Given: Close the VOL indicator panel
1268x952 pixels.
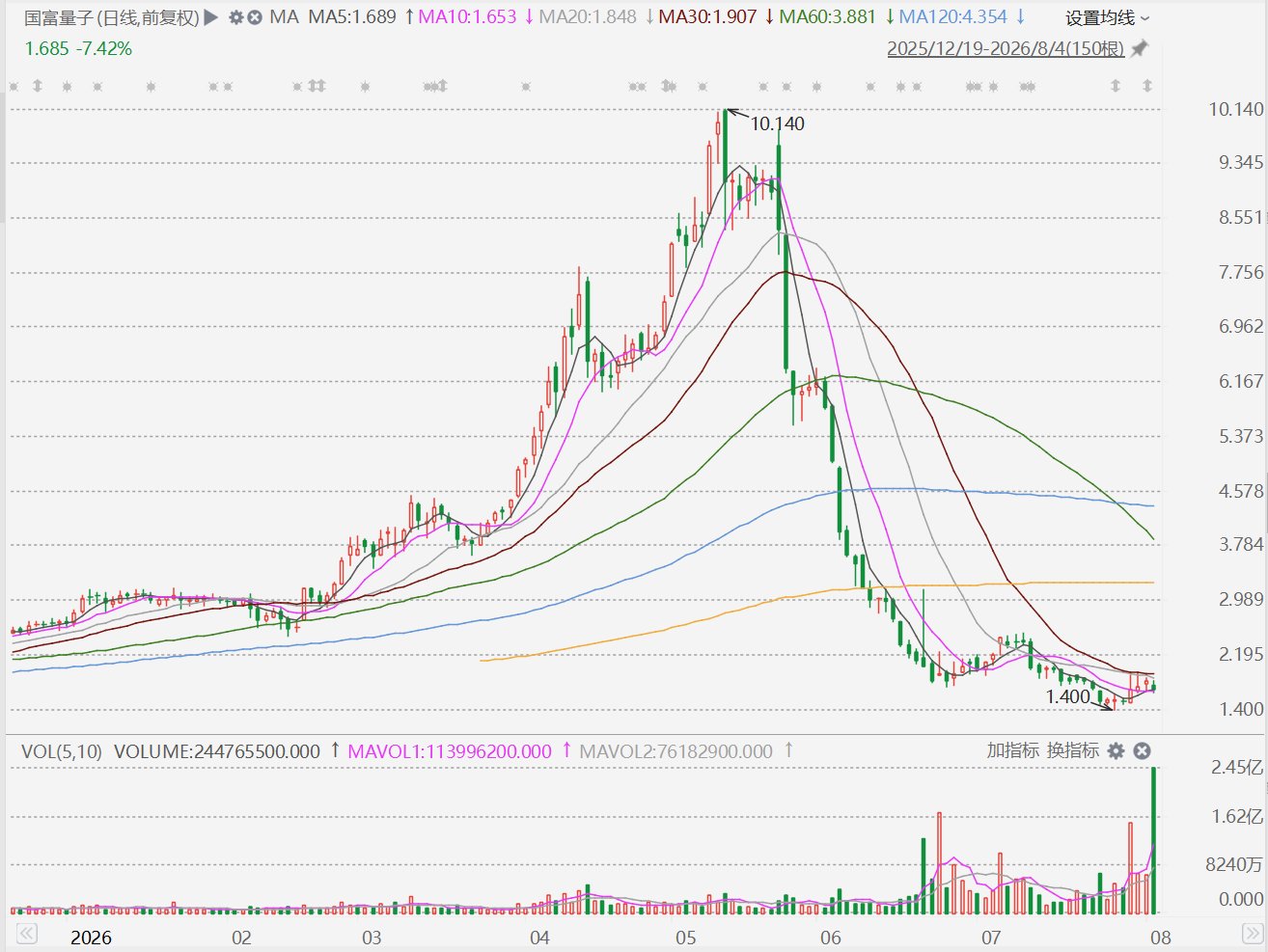Looking at the screenshot, I should pos(1142,750).
